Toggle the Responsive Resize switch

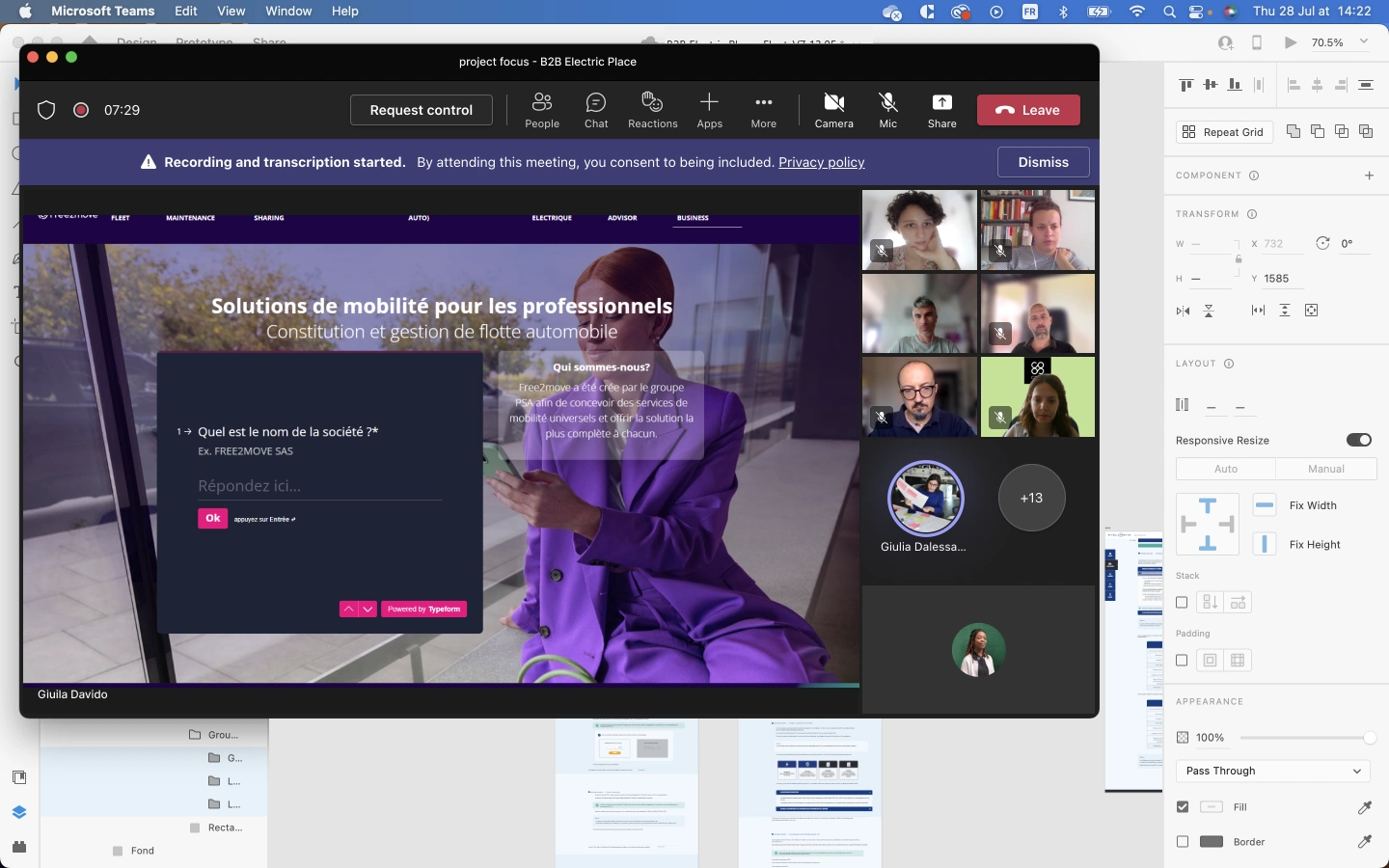coord(1359,440)
